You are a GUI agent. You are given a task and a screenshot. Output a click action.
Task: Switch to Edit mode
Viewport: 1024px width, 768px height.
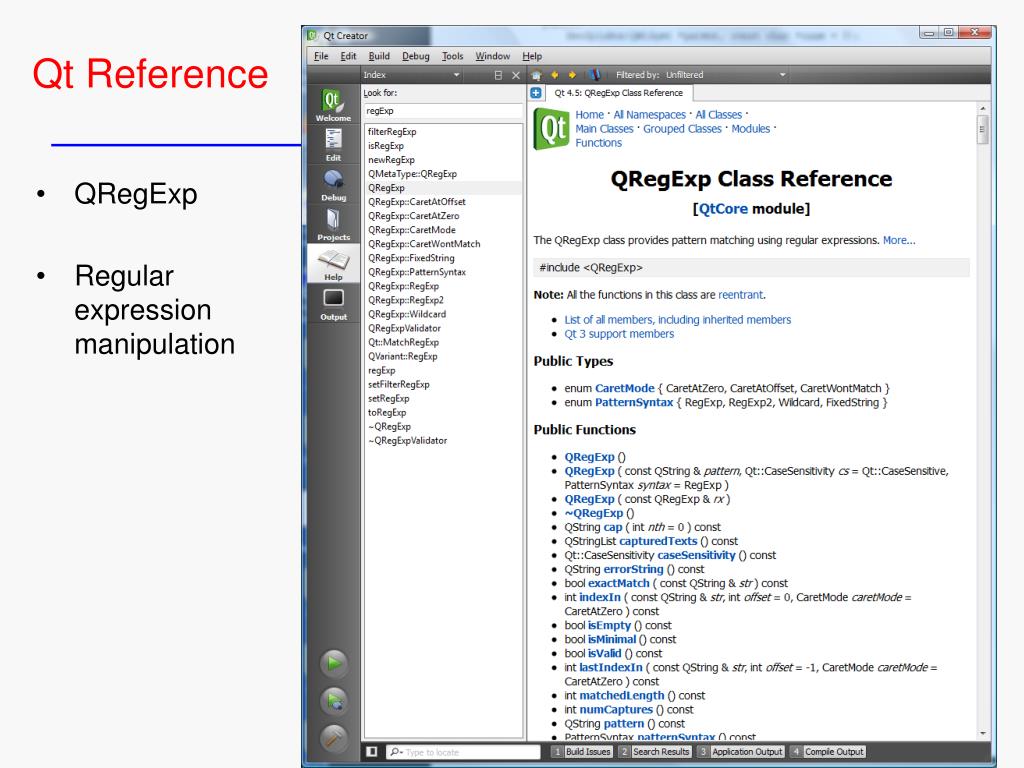point(333,144)
